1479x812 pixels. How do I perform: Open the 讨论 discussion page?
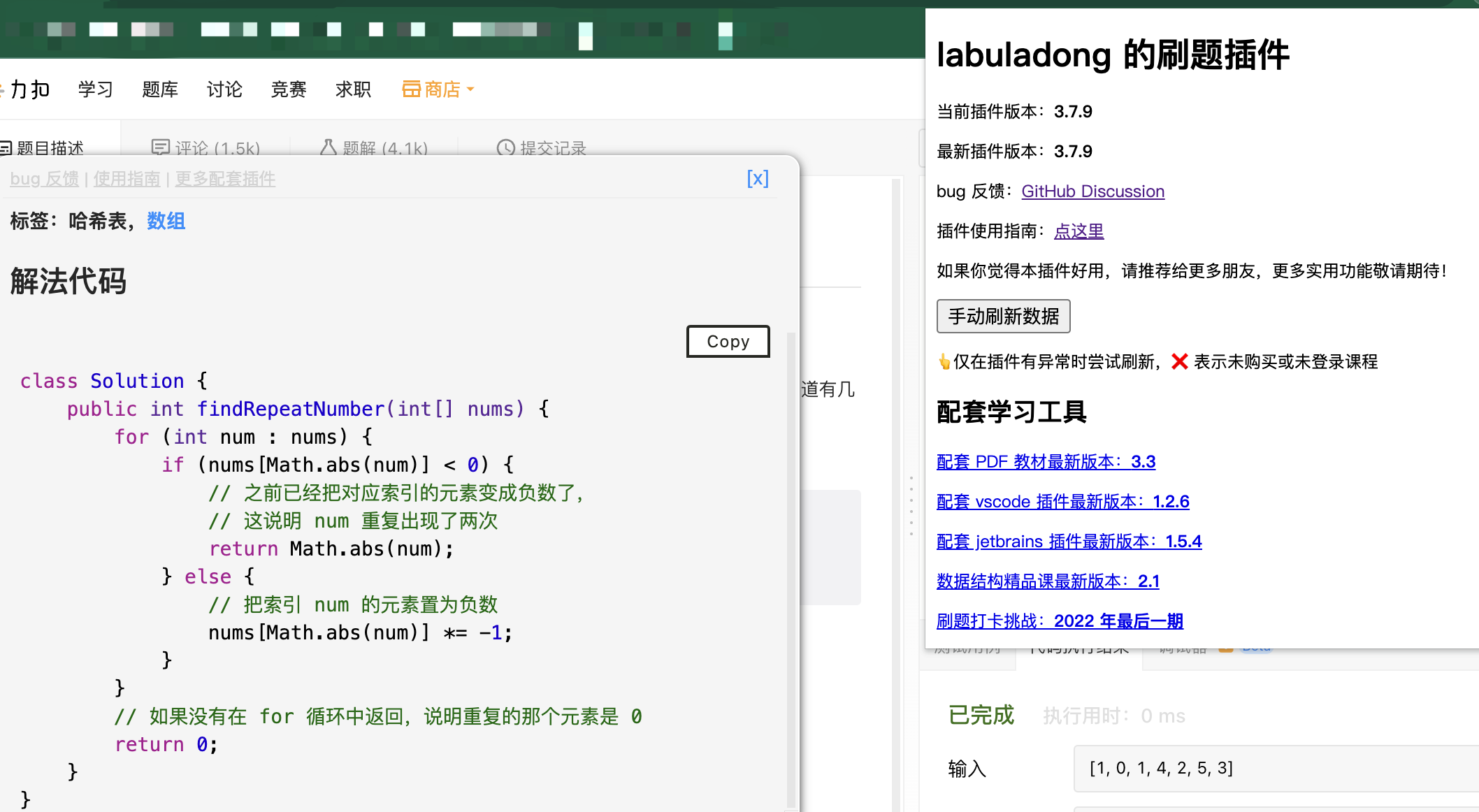(x=224, y=89)
